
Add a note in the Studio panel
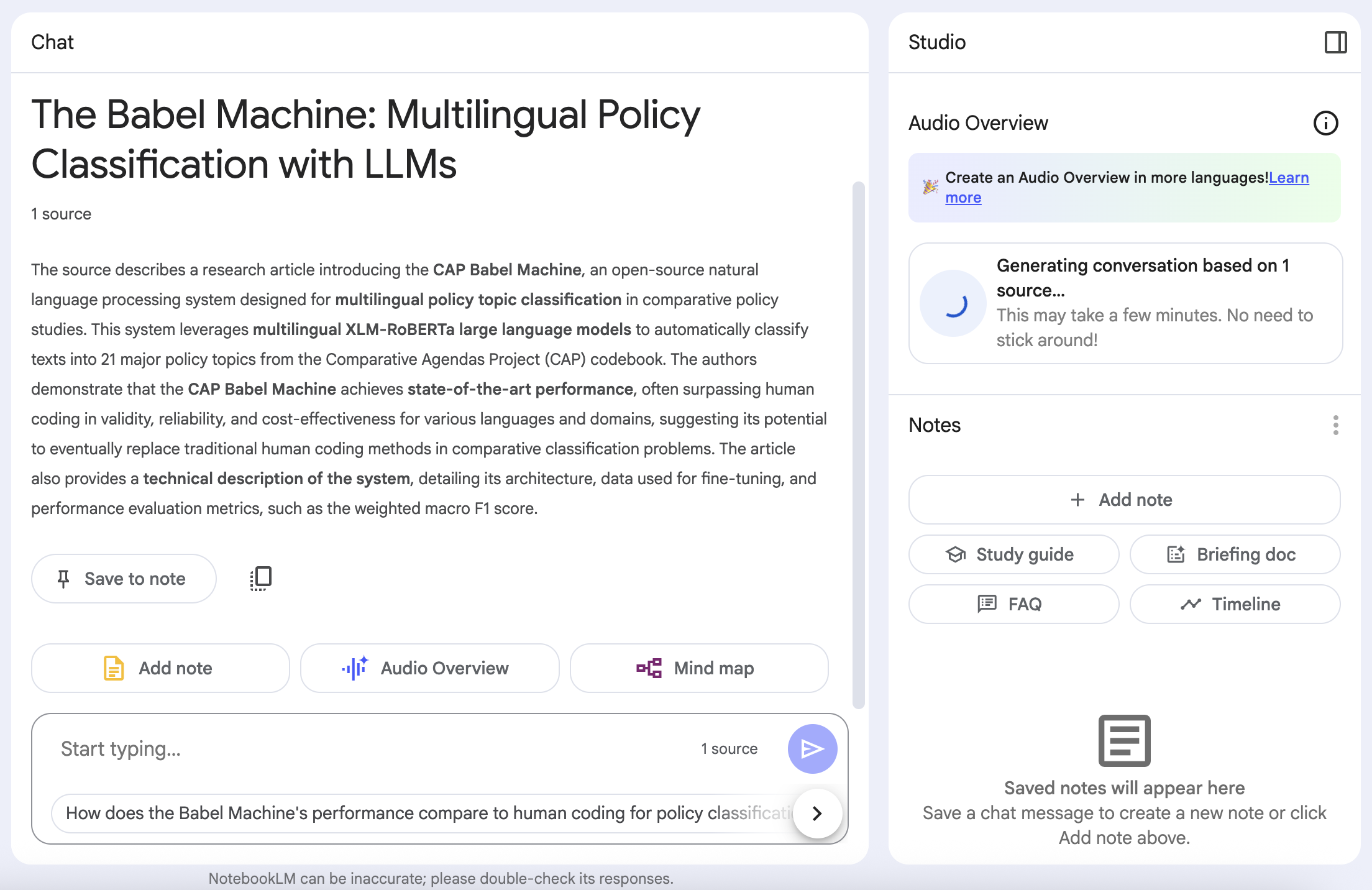(1124, 500)
